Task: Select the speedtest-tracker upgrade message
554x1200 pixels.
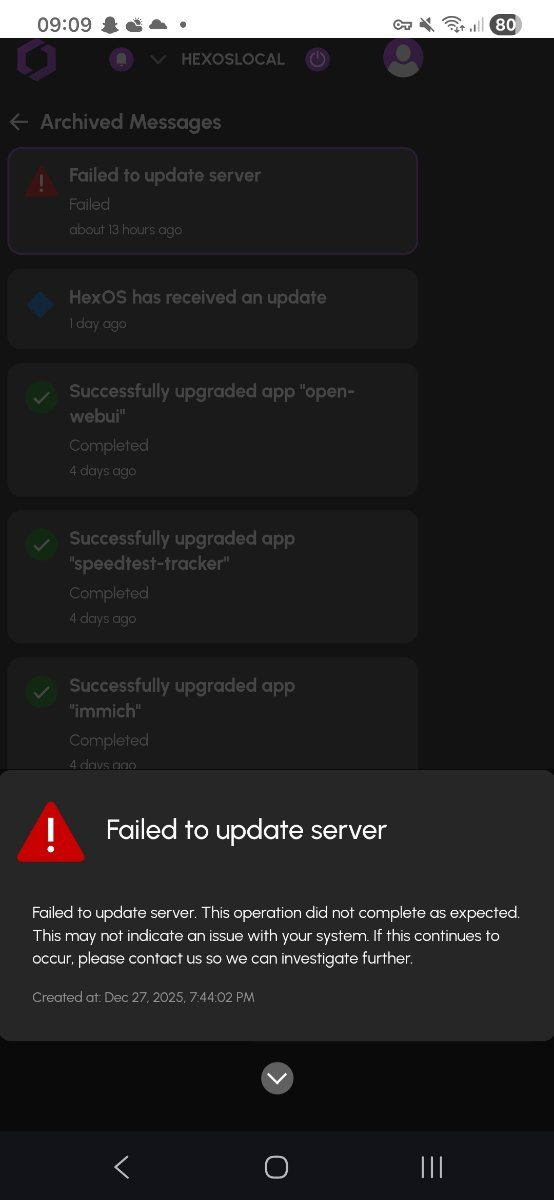Action: point(212,577)
